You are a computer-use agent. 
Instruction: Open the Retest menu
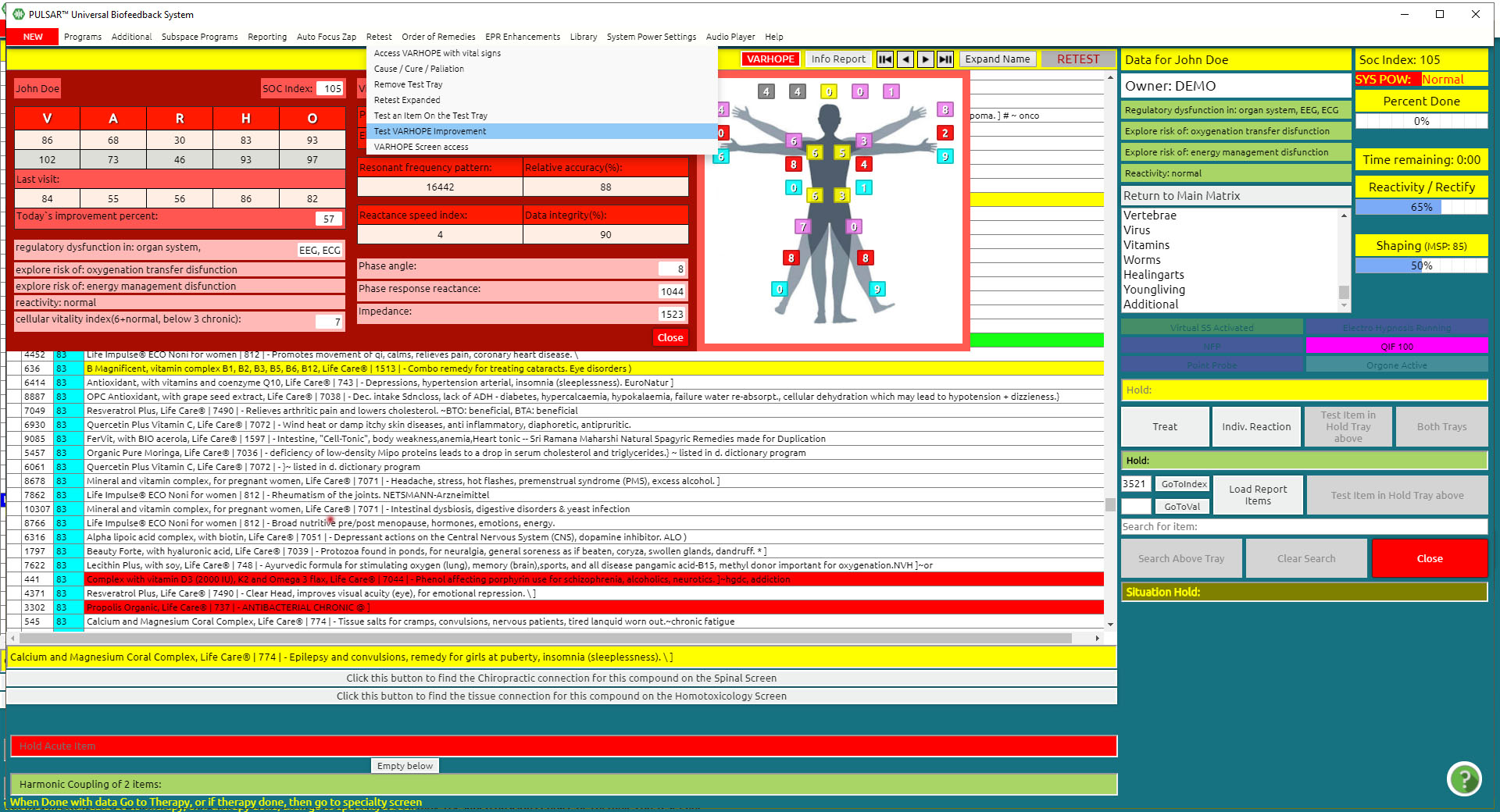tap(379, 37)
